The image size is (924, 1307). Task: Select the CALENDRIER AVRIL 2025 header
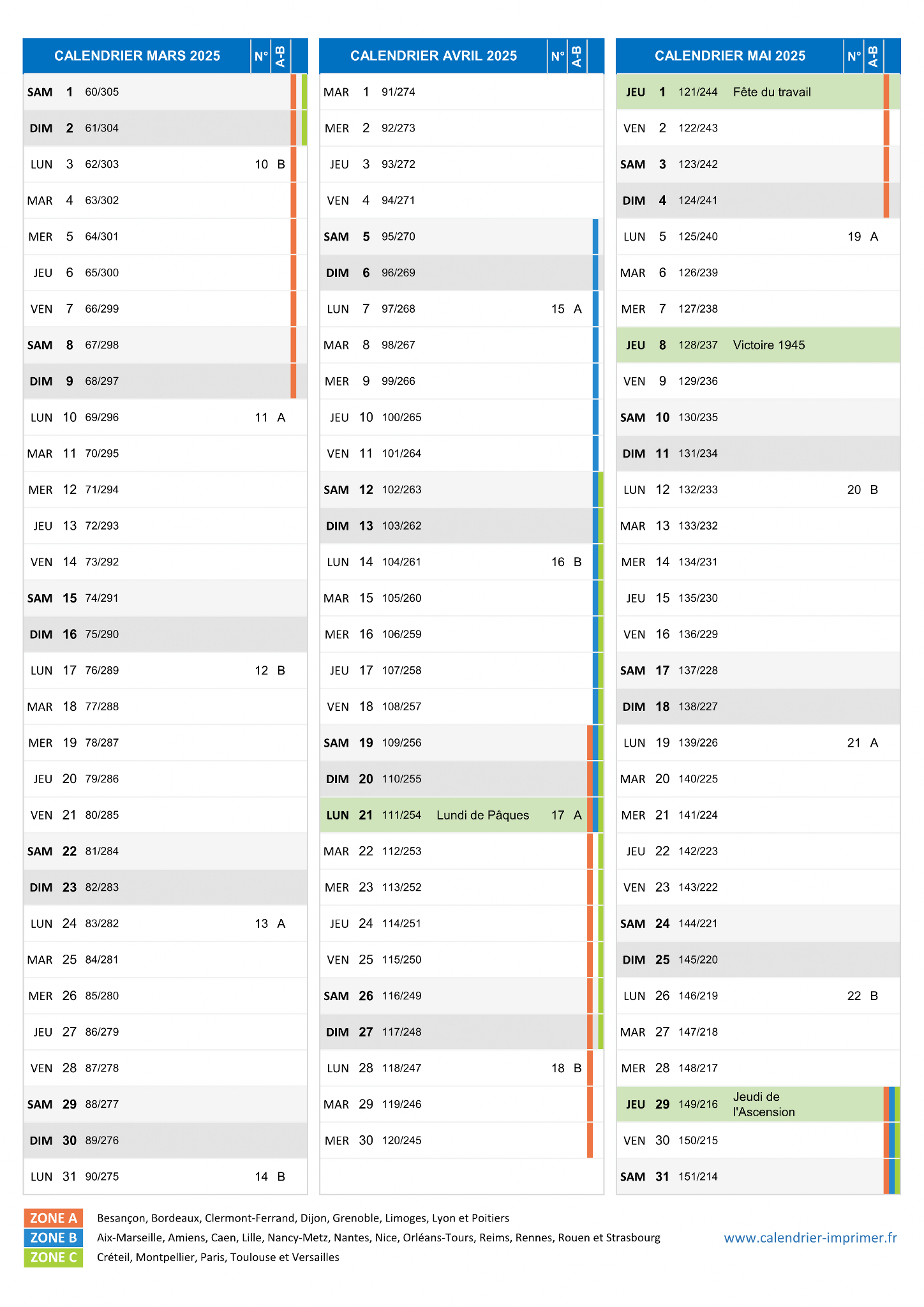(x=434, y=56)
